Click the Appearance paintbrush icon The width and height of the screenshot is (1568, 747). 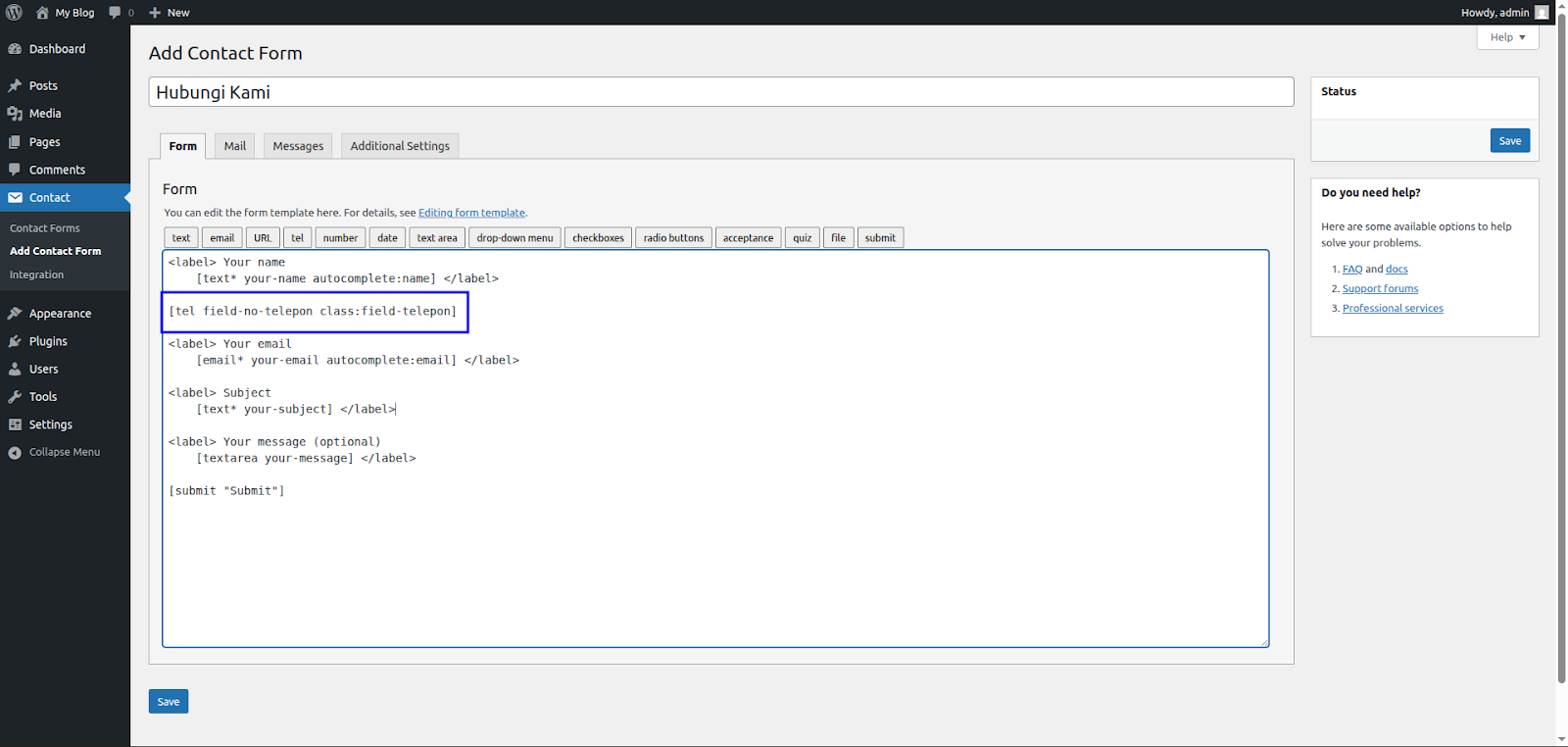(x=15, y=314)
